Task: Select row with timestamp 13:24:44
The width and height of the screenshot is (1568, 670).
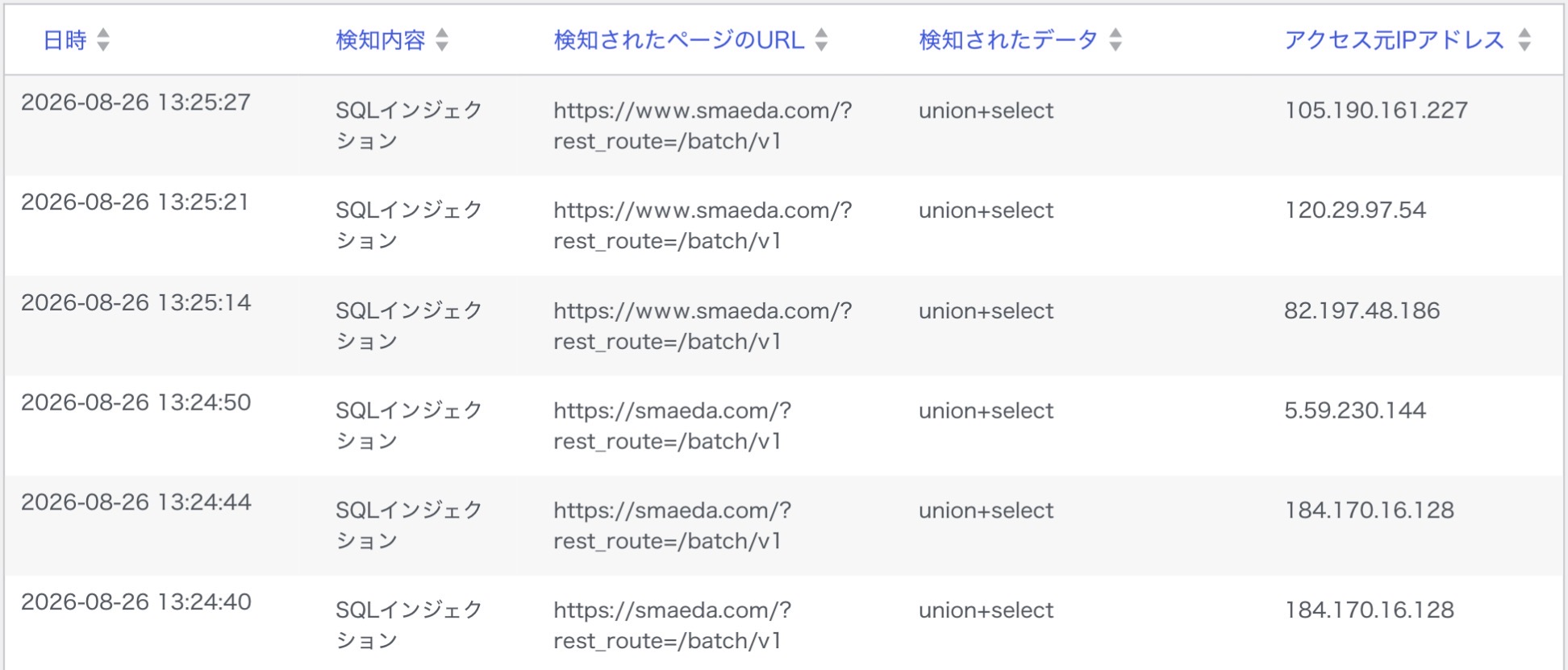Action: tap(783, 526)
